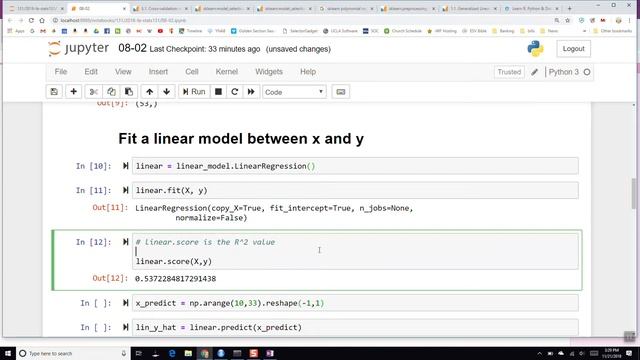Show hidden system tray icons chevron
This screenshot has height=360, width=640.
tap(540, 353)
